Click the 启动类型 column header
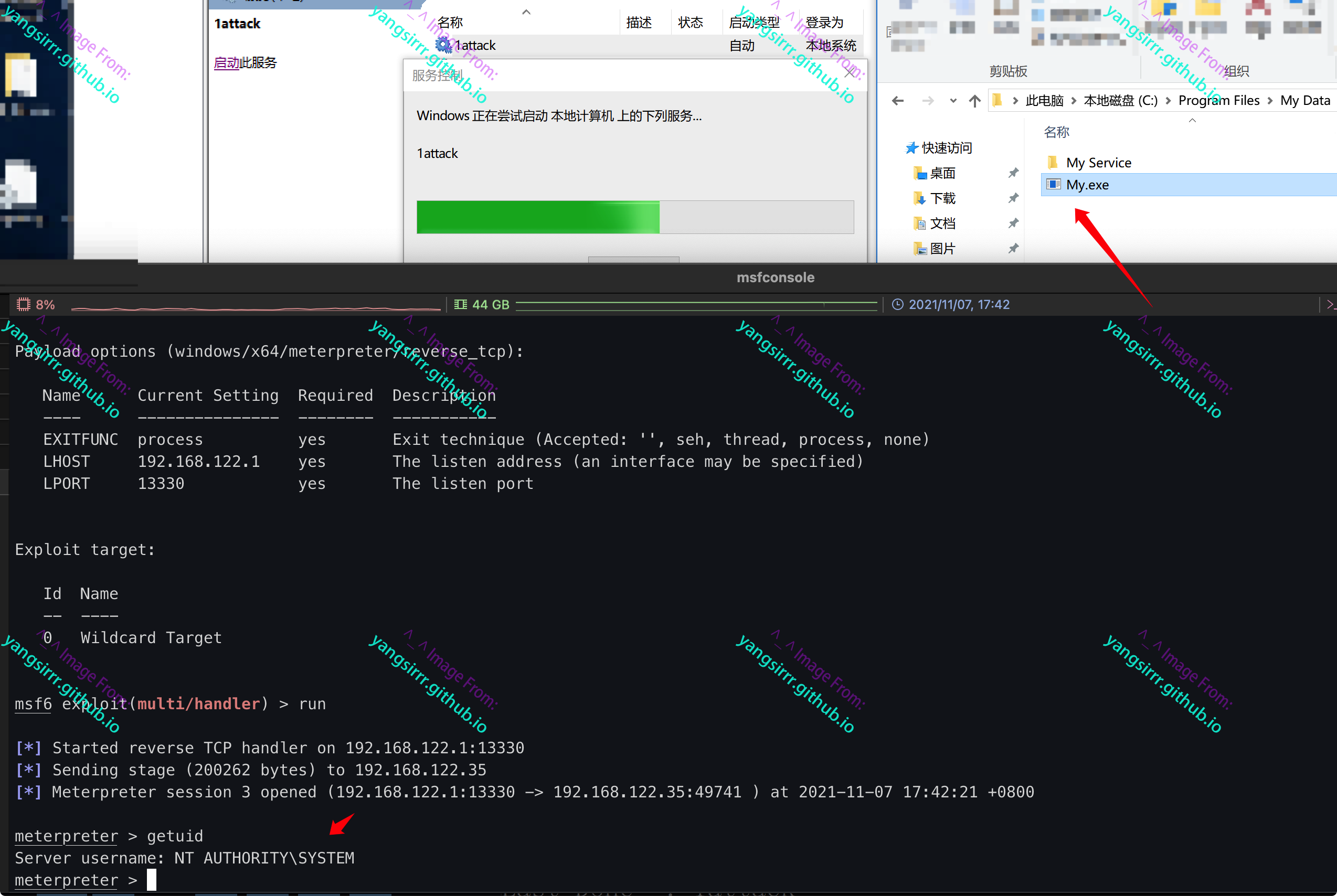This screenshot has width=1337, height=896. [x=754, y=23]
